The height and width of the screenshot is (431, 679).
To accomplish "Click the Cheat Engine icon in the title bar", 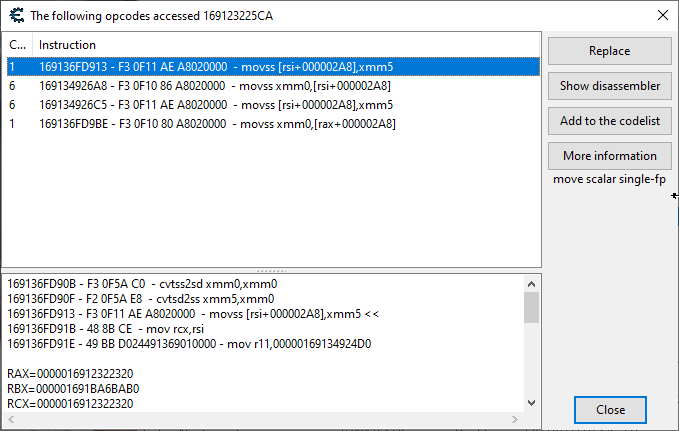I will (x=17, y=16).
